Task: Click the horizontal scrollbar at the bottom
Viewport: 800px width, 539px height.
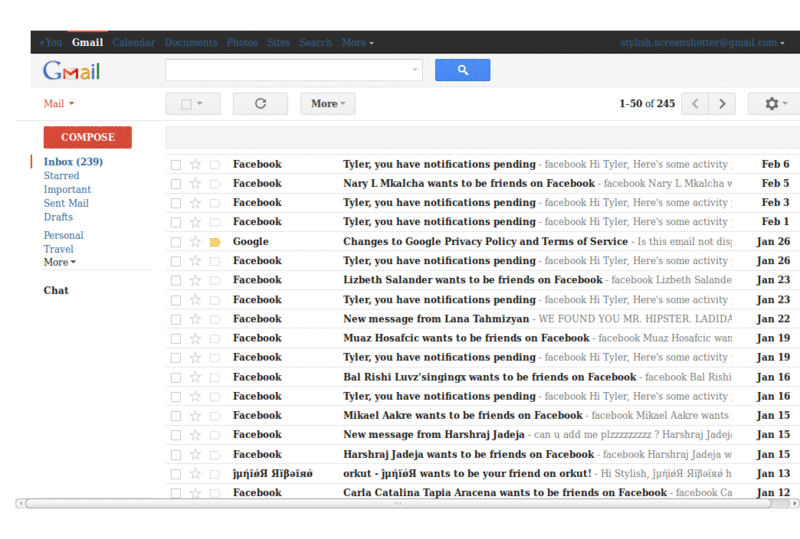Action: tap(398, 503)
